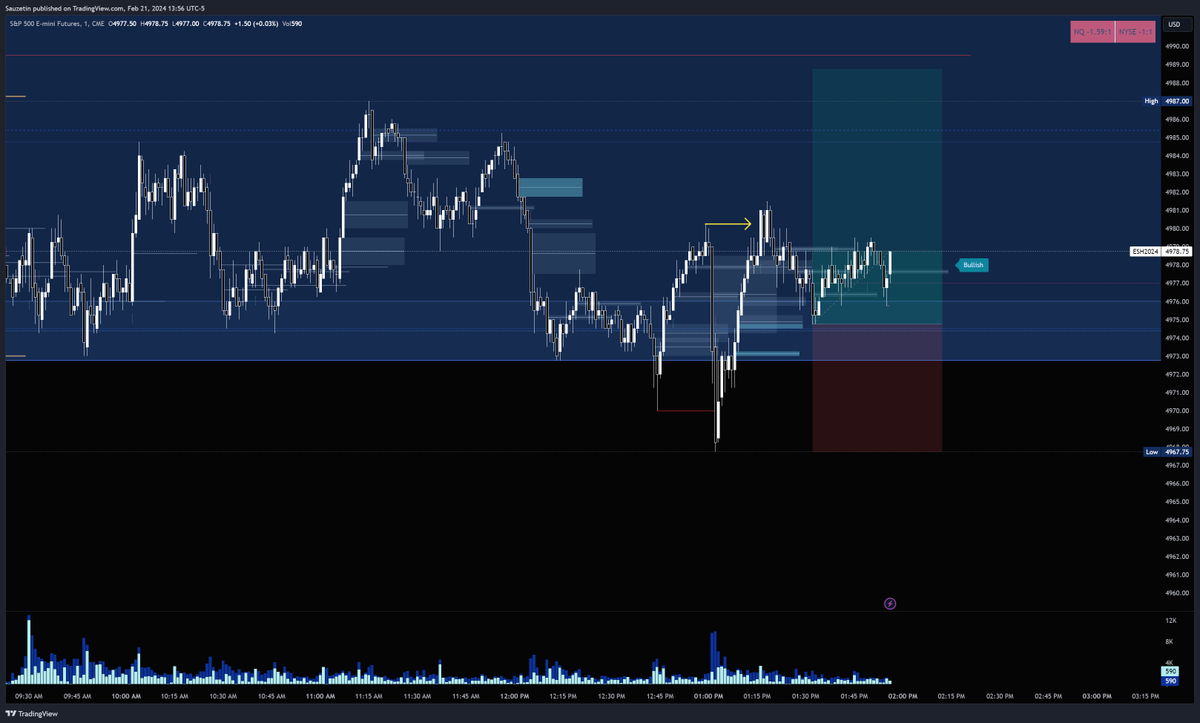Click the 4984.00 price axis label
This screenshot has width=1200, height=723.
1177,155
